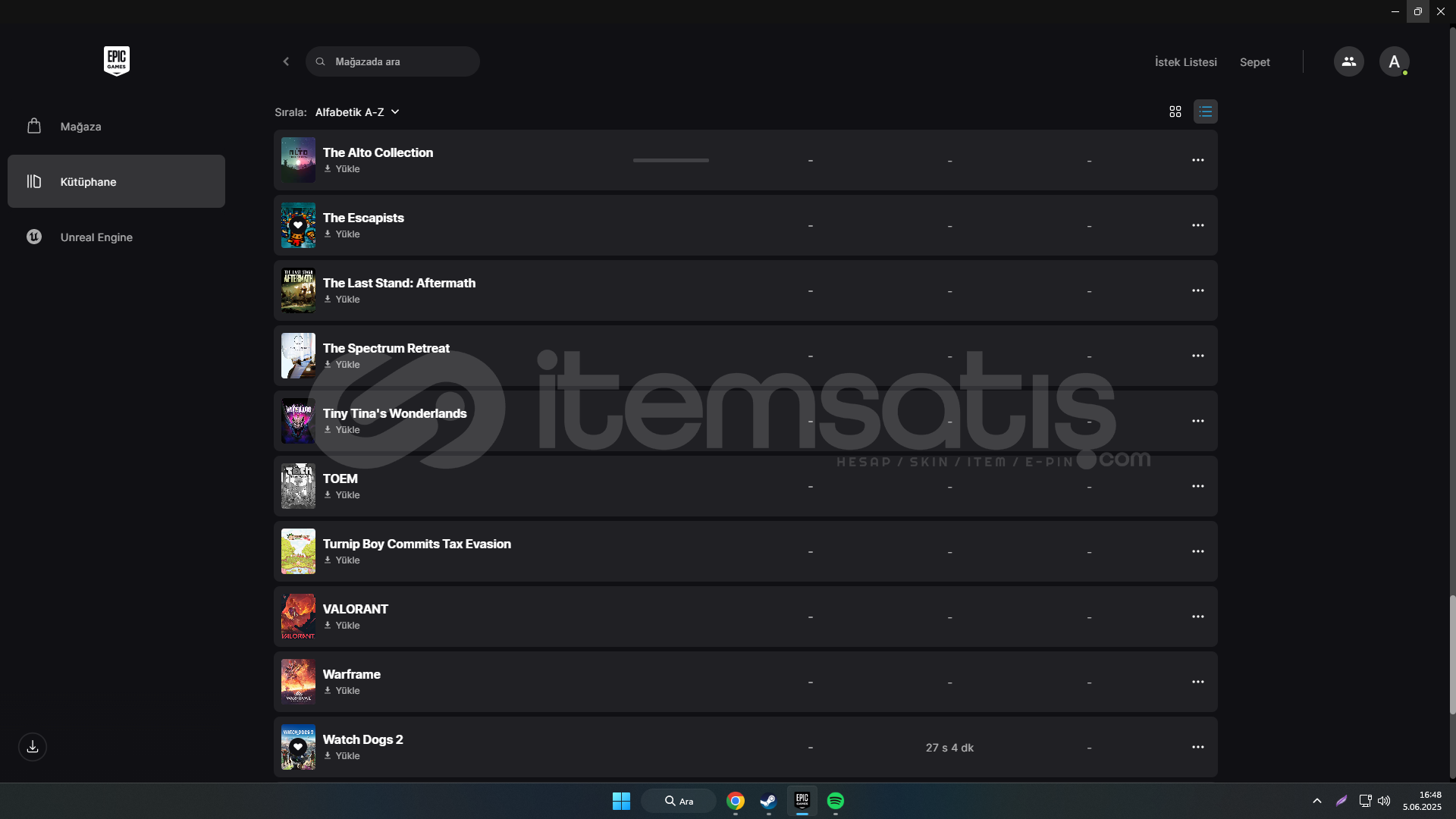The image size is (1456, 819).
Task: Select the Turnip Boy Commits Tax Evasion title
Action: pyautogui.click(x=417, y=544)
